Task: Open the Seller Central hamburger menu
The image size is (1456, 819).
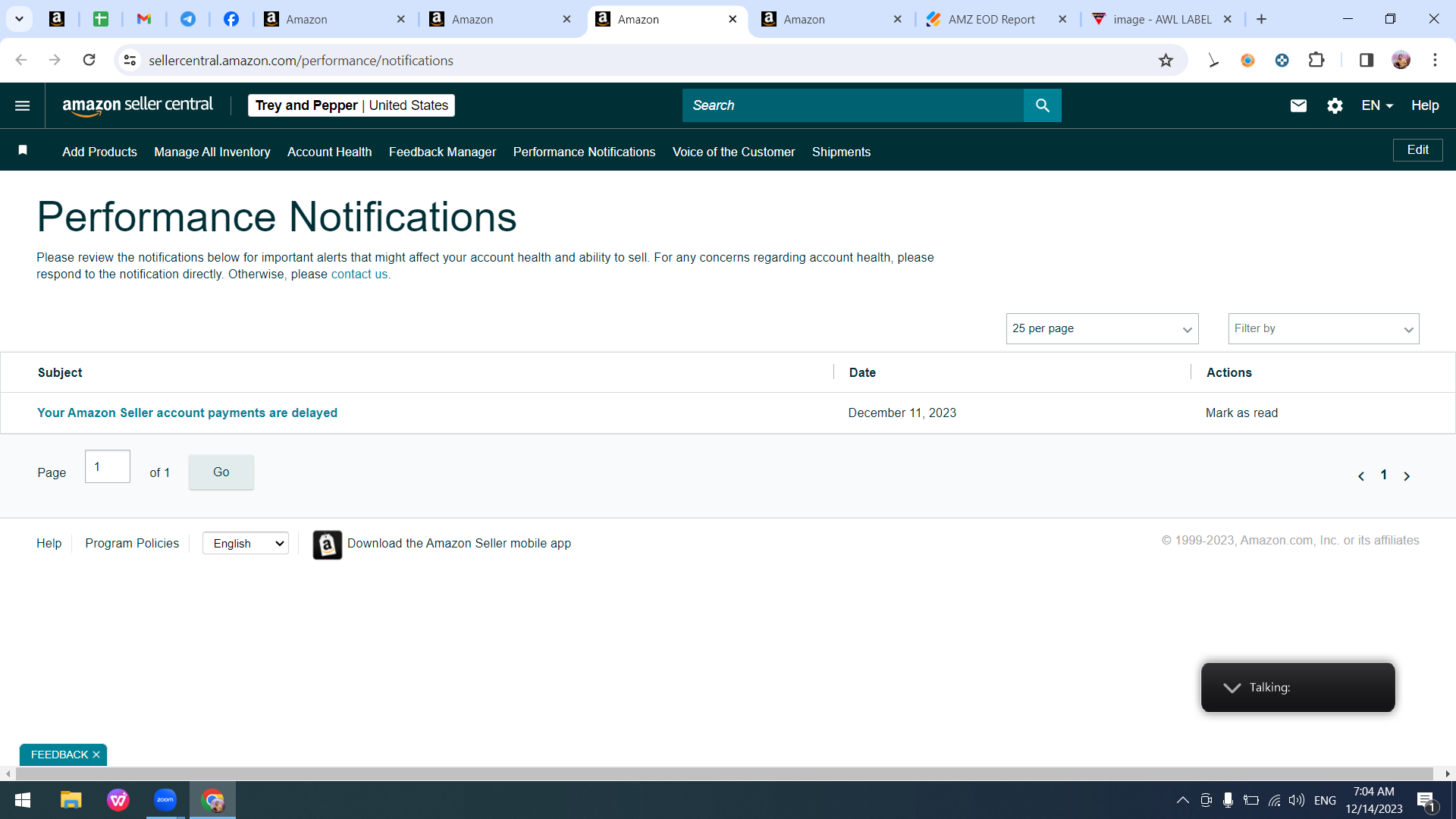Action: 23,105
